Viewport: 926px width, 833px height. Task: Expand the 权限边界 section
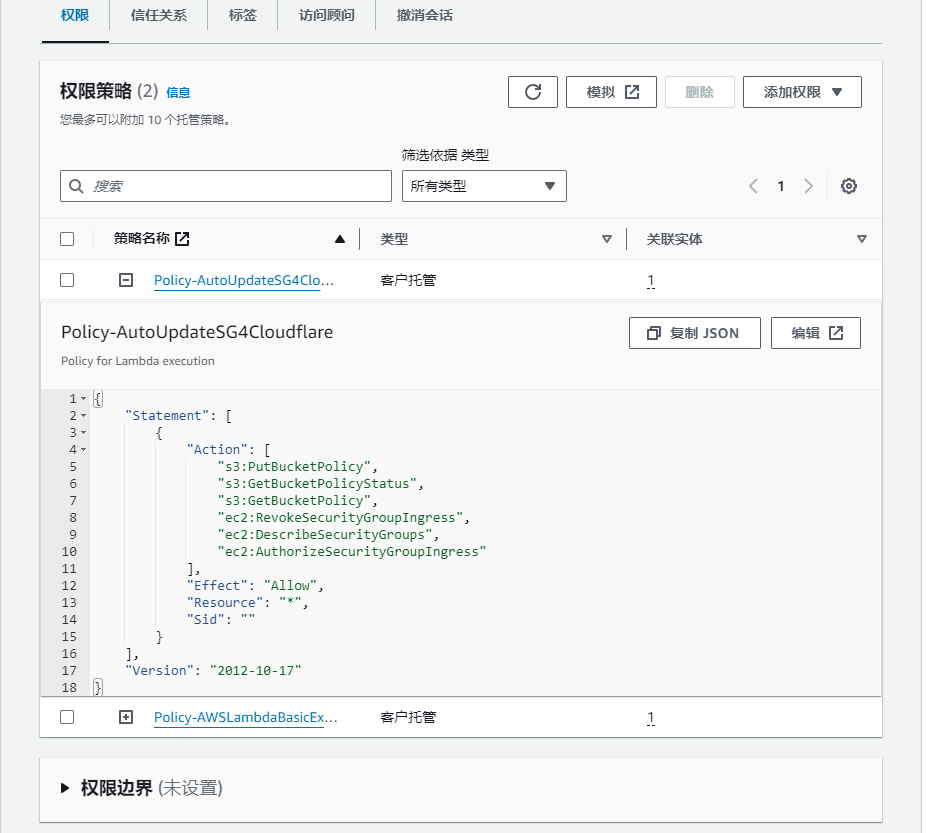[67, 788]
